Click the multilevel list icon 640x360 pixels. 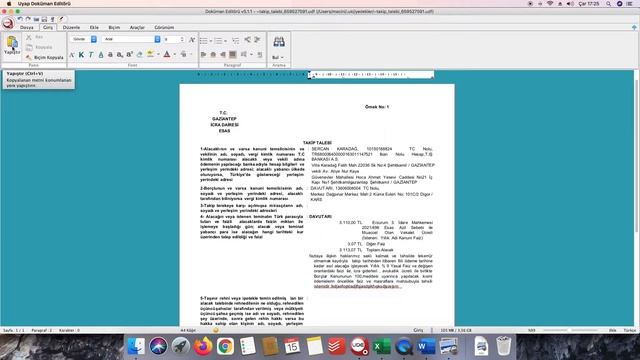coord(236,40)
